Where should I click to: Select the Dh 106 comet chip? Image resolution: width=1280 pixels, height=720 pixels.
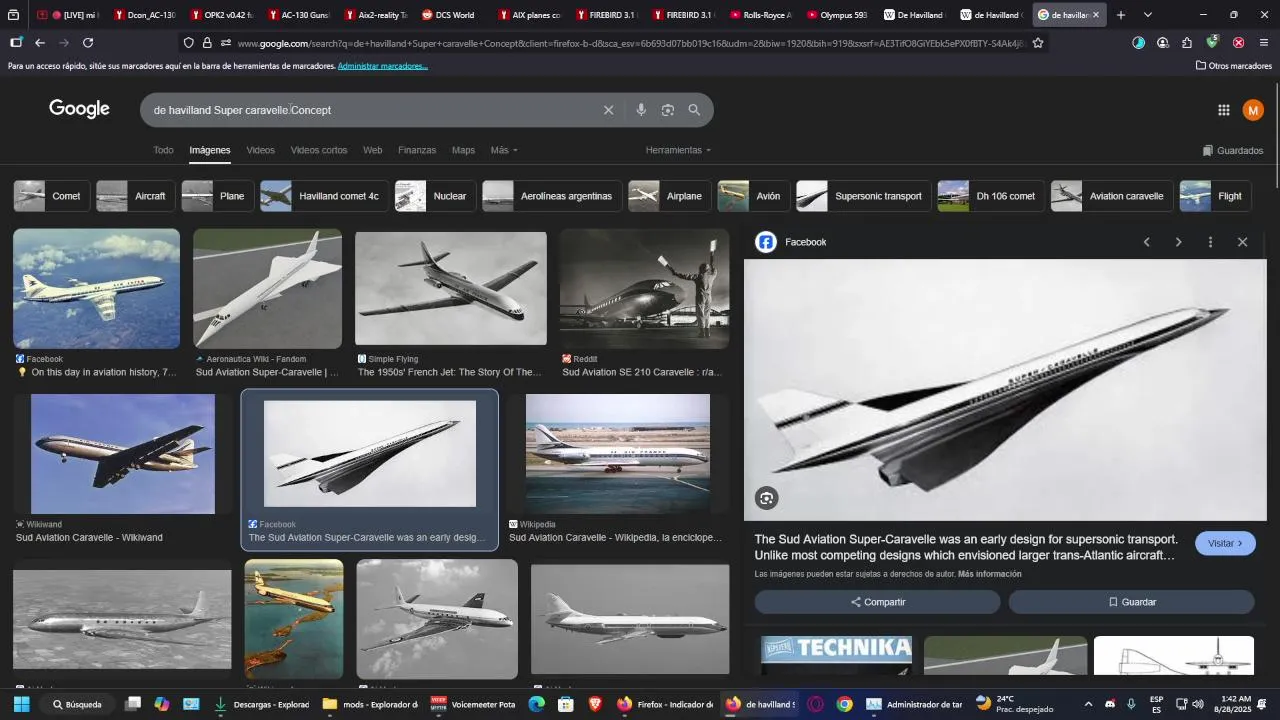click(991, 196)
